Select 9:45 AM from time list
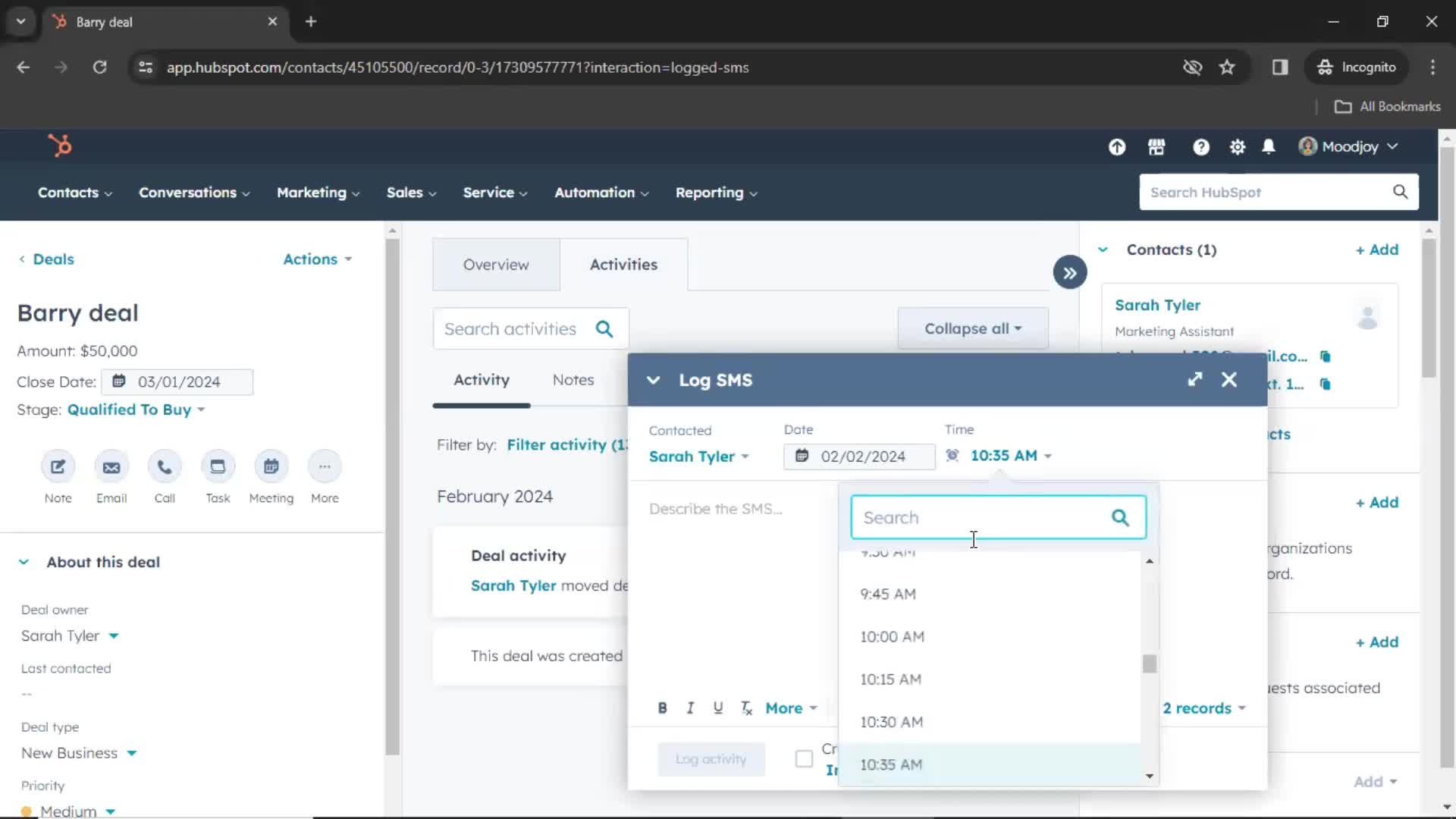The image size is (1456, 819). tap(990, 595)
